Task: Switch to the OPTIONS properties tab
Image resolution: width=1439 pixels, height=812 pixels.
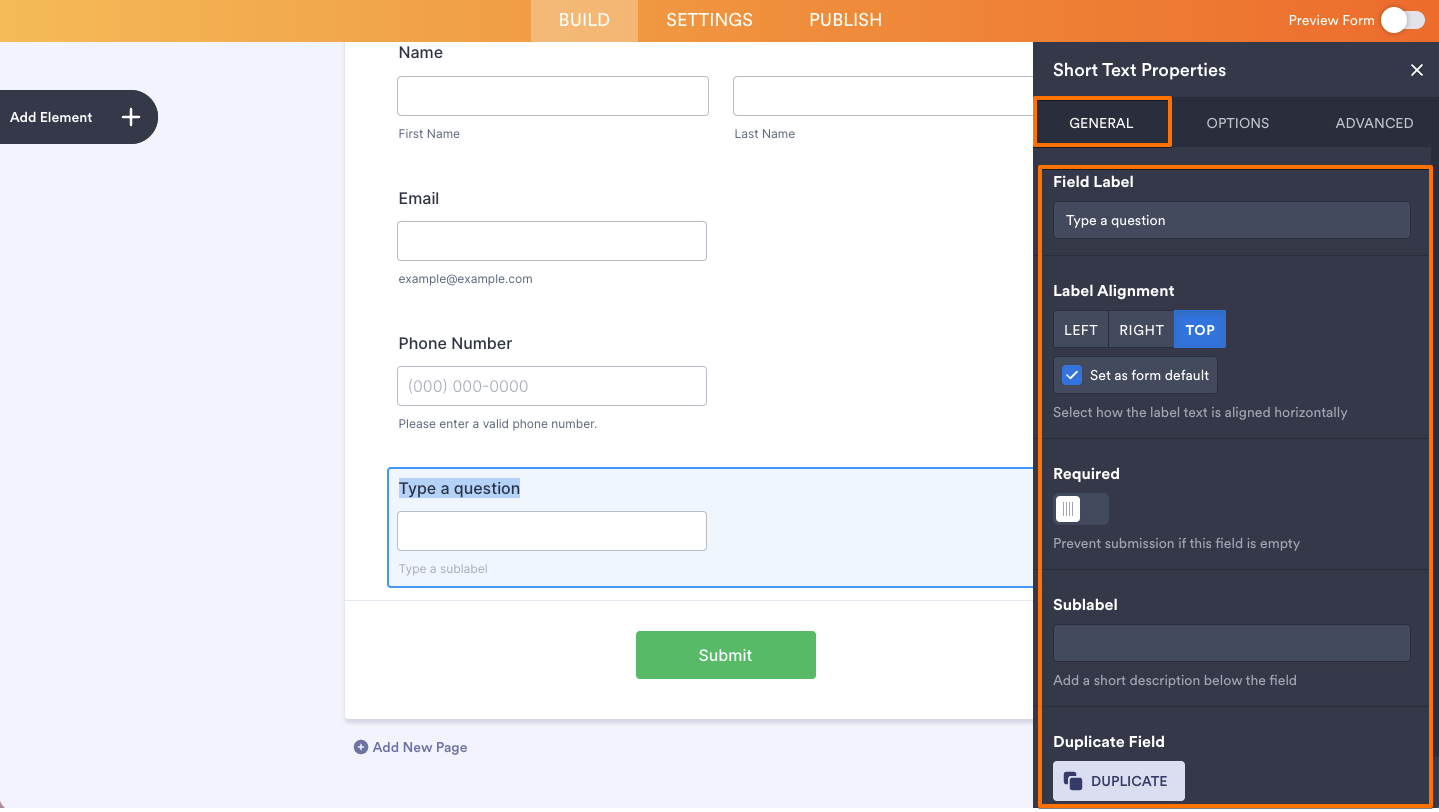Action: 1237,123
